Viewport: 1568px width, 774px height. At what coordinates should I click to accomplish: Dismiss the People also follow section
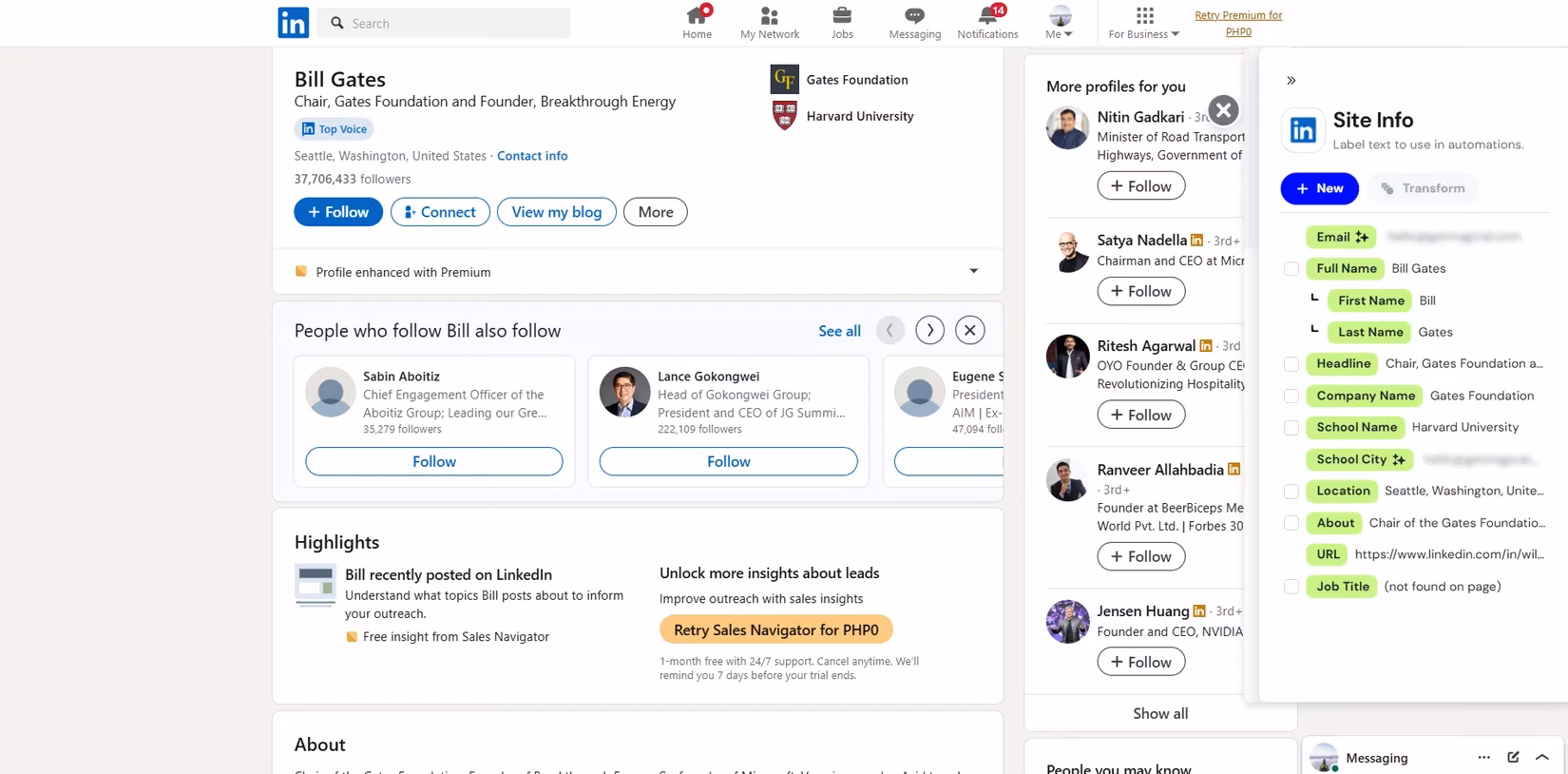click(x=969, y=330)
